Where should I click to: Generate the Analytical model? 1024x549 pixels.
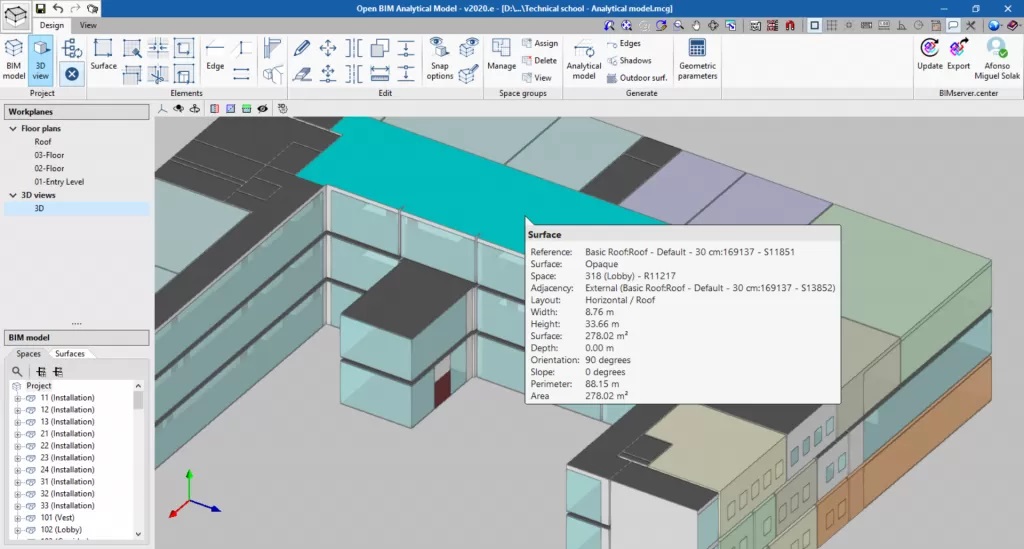pos(584,57)
